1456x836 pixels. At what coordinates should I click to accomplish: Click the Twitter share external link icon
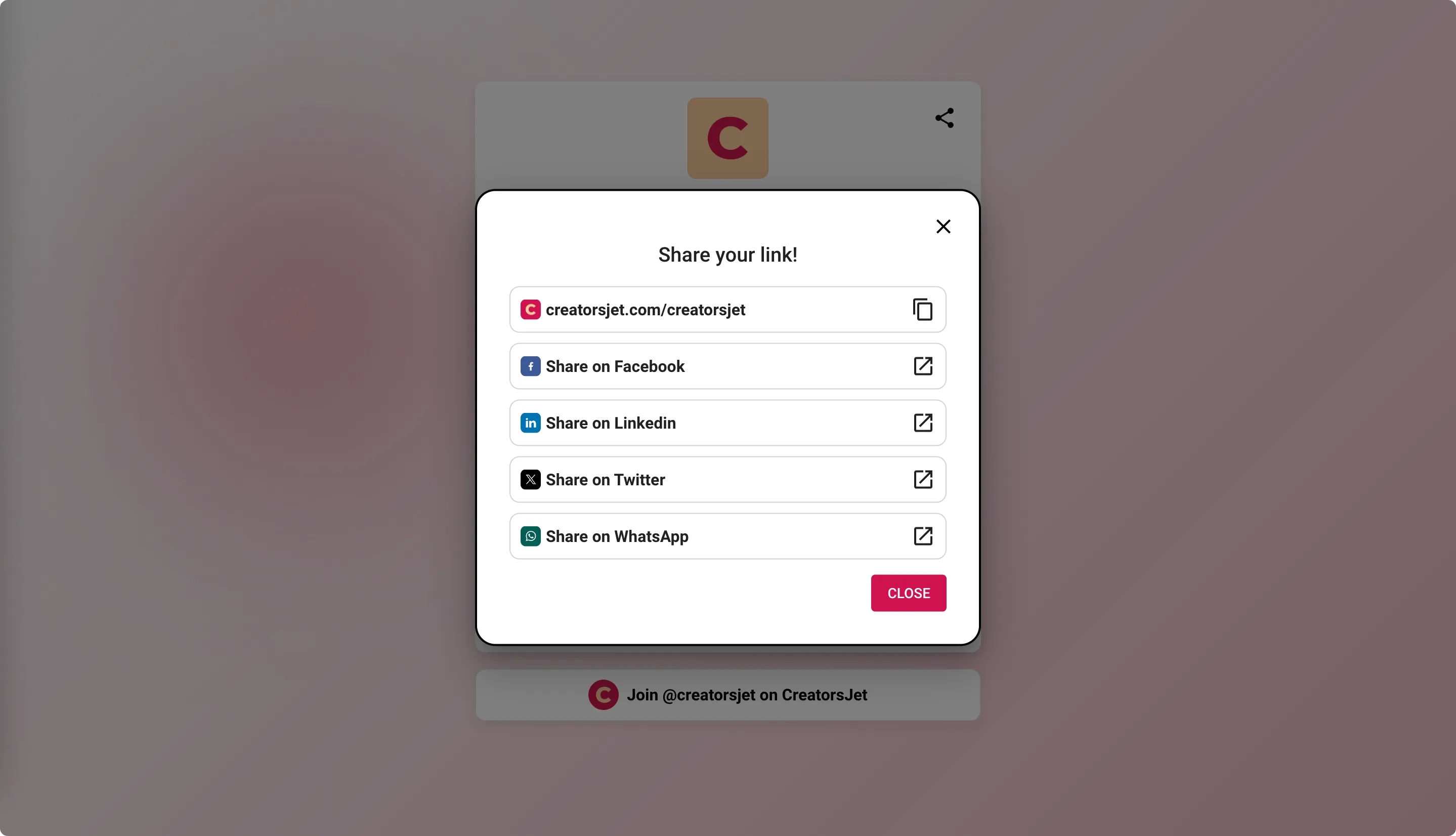pos(922,479)
